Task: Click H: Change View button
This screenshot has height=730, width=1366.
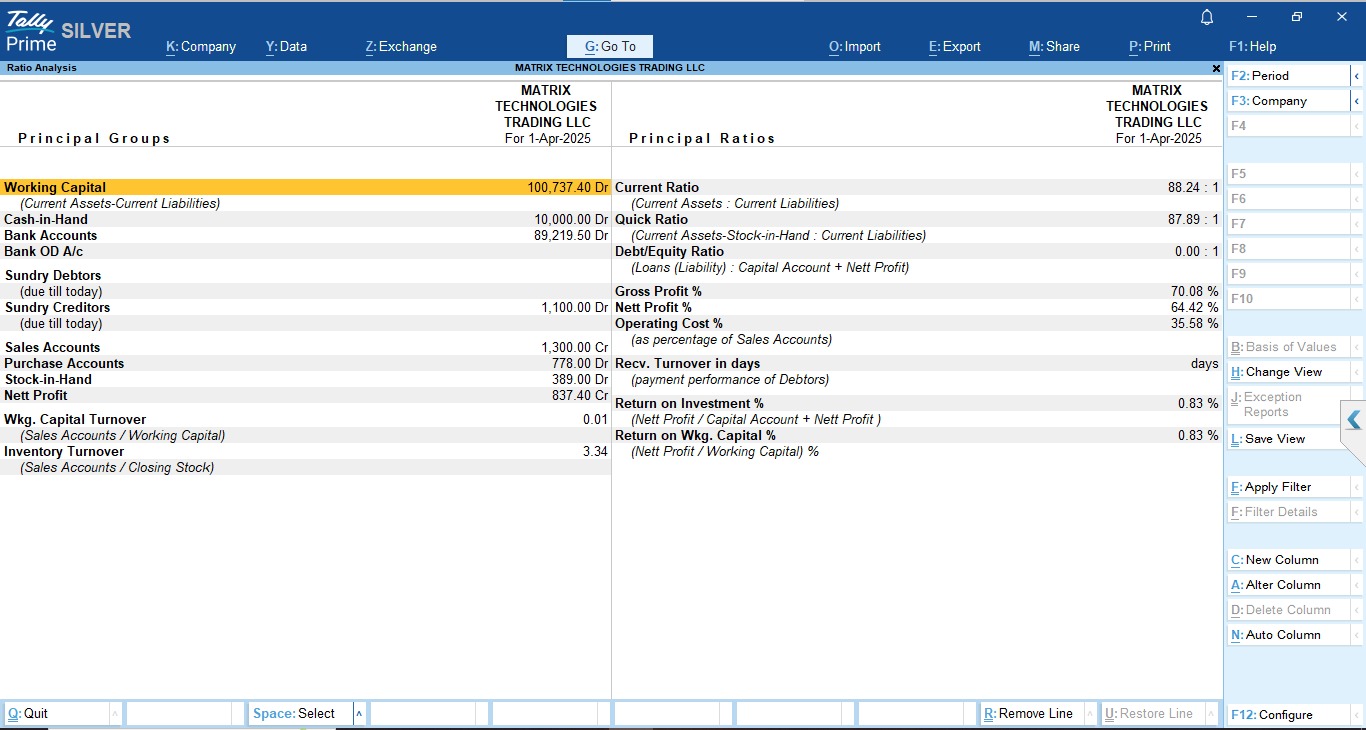Action: pos(1285,372)
